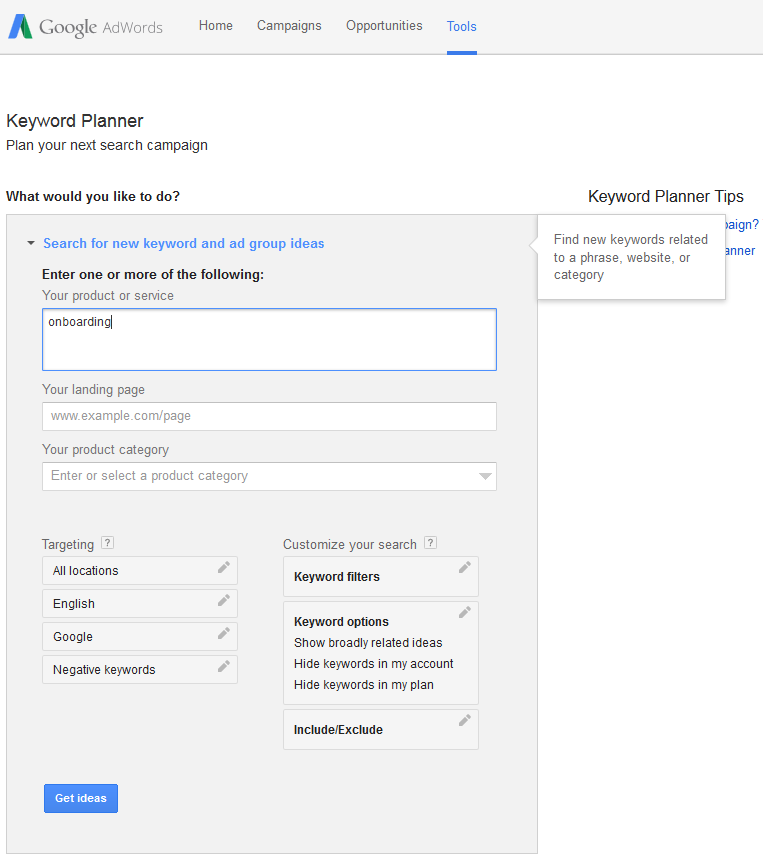Click the Keyword Planner page title
The height and width of the screenshot is (860, 763).
coord(75,121)
